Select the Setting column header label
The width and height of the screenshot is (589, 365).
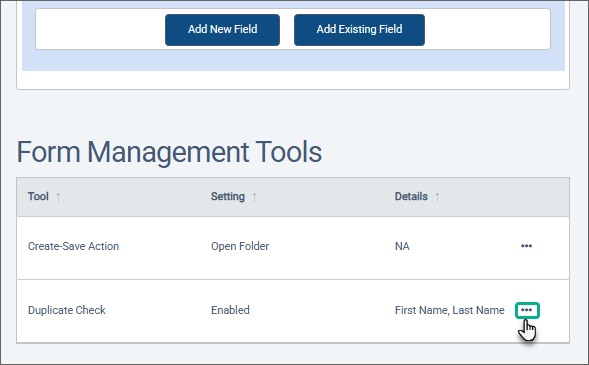[x=228, y=196]
